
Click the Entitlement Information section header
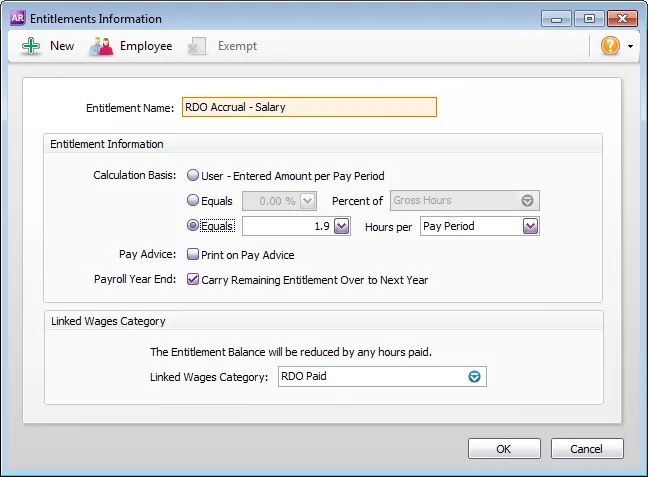coord(107,144)
